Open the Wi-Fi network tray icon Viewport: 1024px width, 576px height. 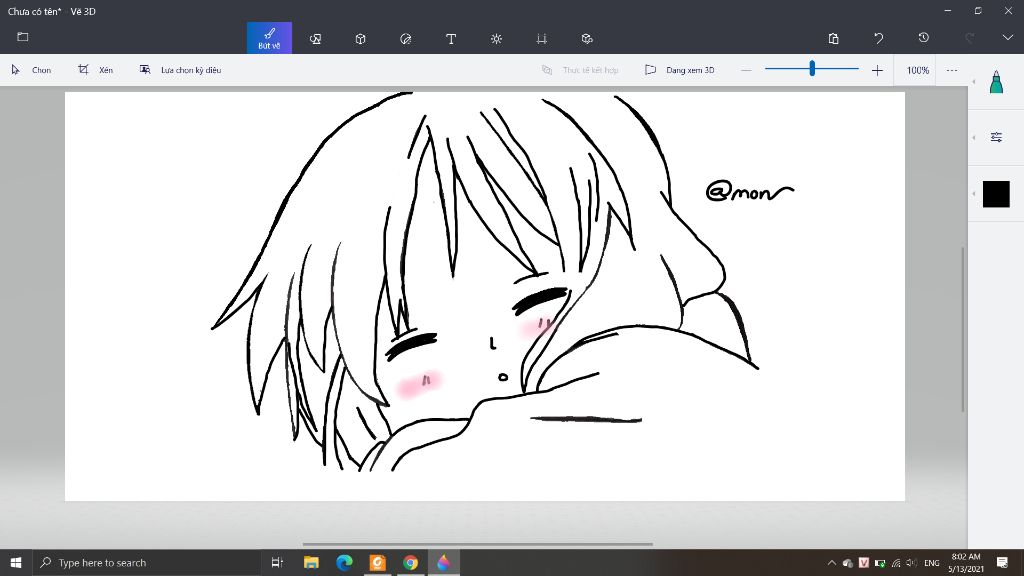896,563
